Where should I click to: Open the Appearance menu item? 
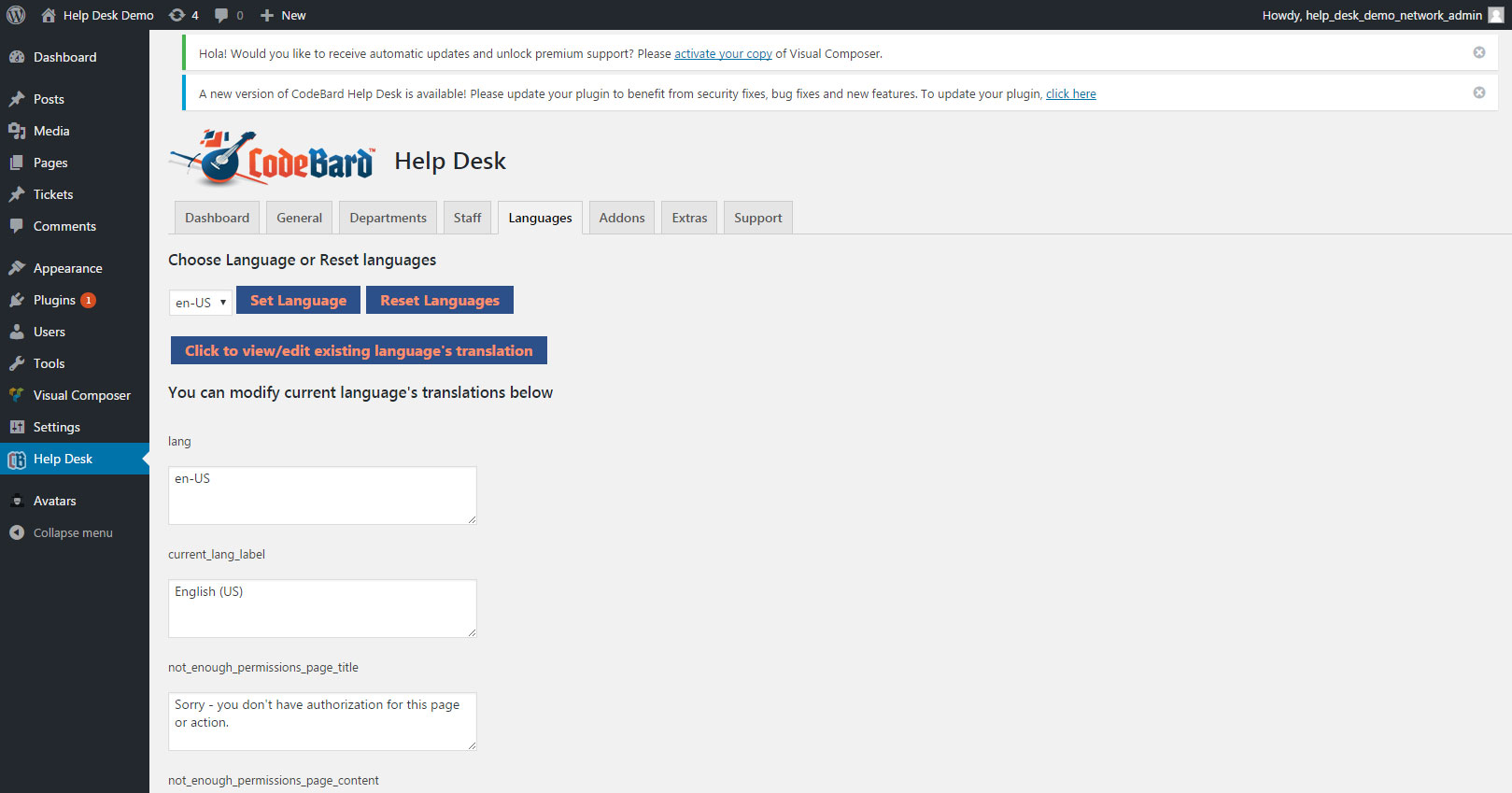(75, 268)
